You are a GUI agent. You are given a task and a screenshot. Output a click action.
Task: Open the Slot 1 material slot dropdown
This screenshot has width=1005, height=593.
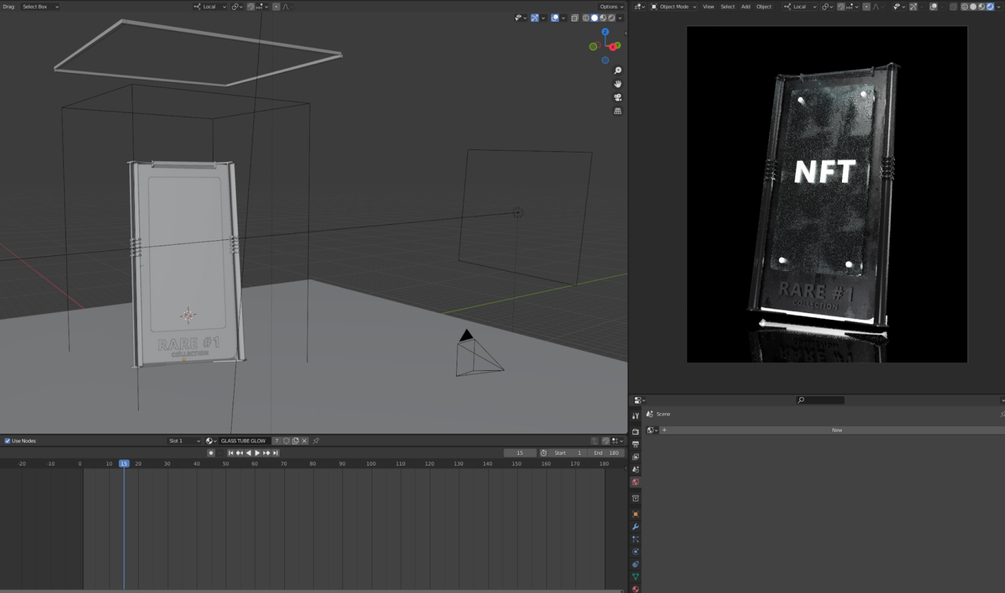coord(184,441)
